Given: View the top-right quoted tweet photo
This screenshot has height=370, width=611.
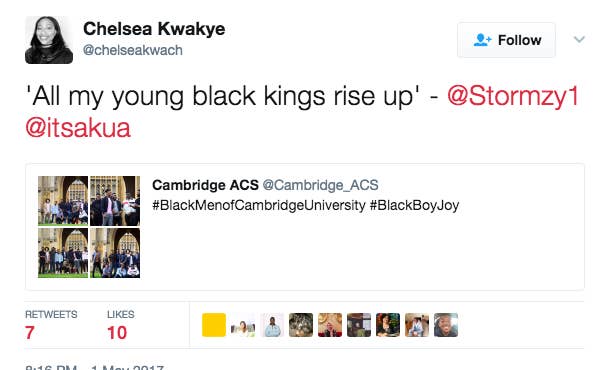Looking at the screenshot, I should click(x=115, y=201).
